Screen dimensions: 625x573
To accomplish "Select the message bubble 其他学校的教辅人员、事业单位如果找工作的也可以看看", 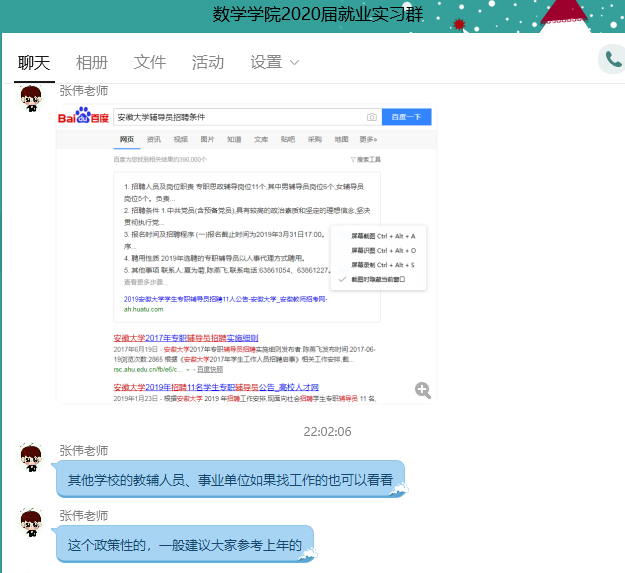I will 230,479.
